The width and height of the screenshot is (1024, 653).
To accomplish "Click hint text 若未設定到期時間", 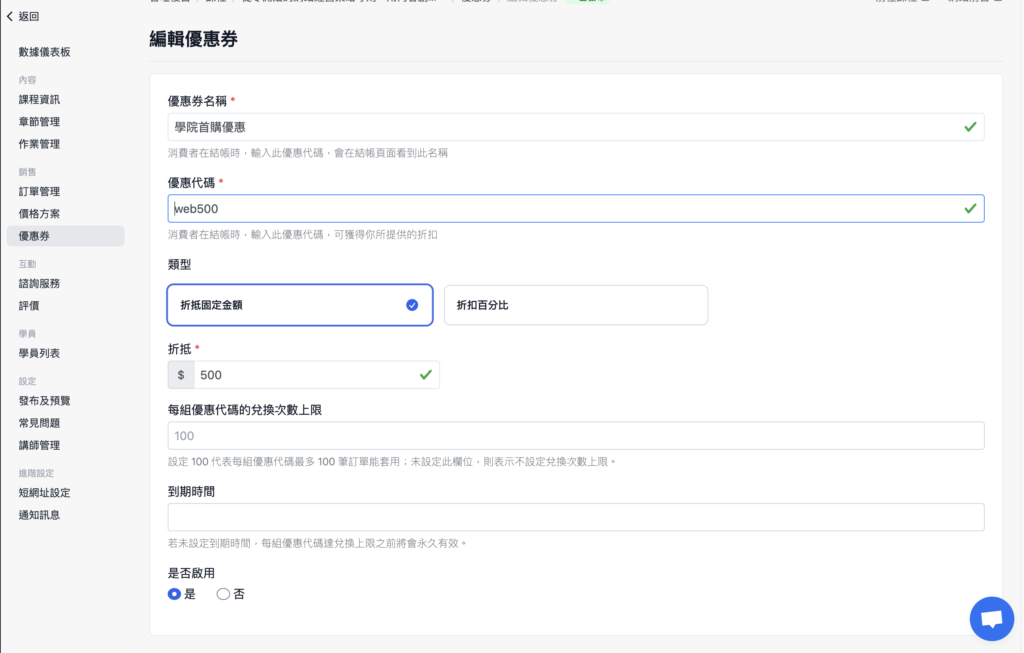I will 317,543.
